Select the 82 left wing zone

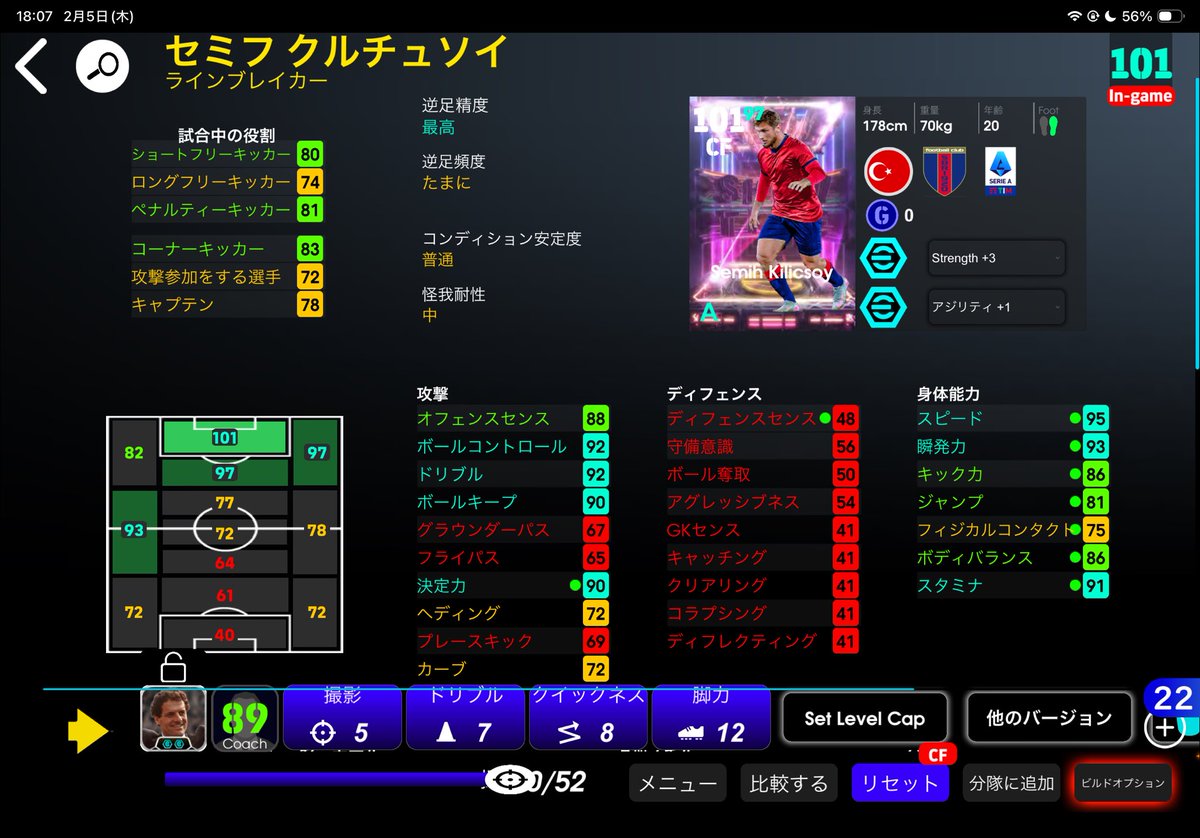[x=133, y=453]
